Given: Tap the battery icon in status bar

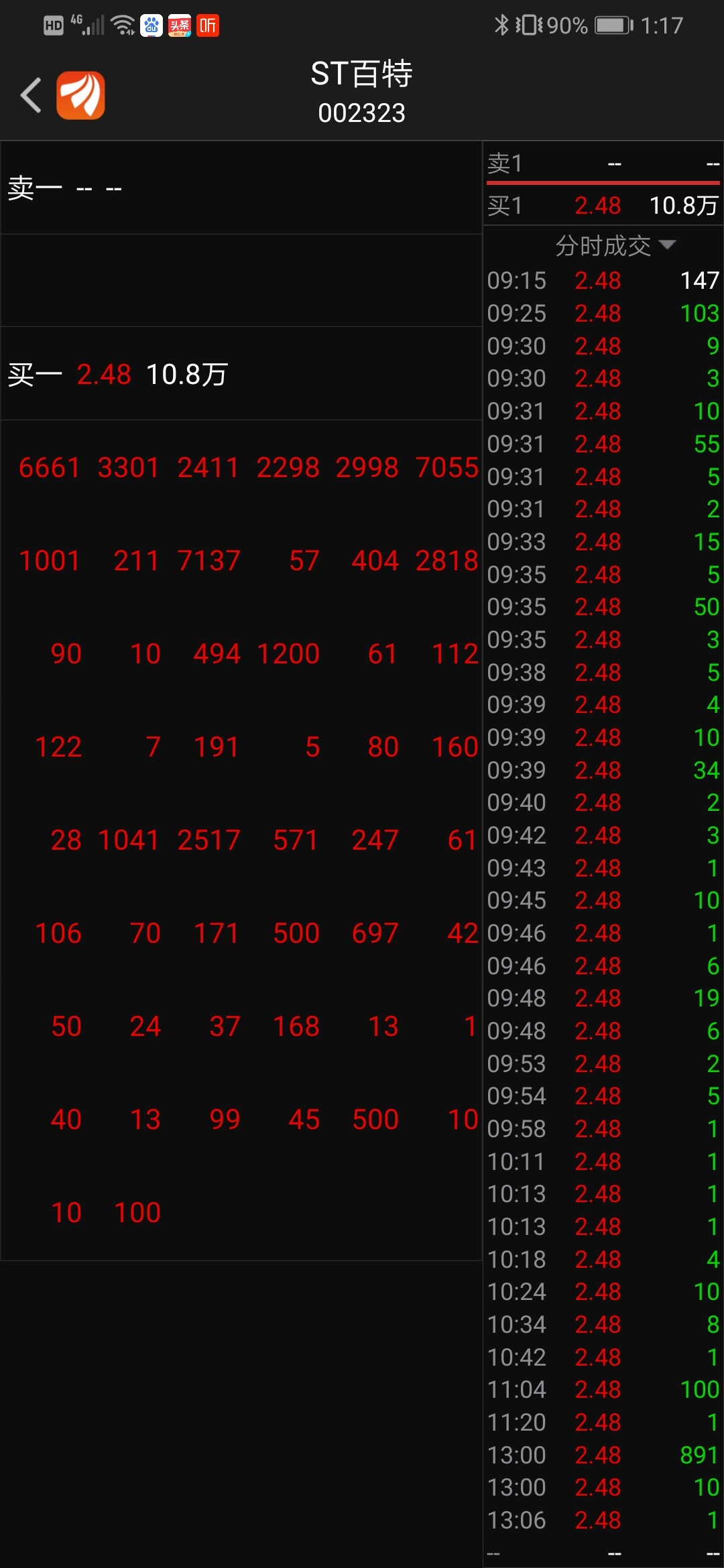Looking at the screenshot, I should (x=614, y=25).
